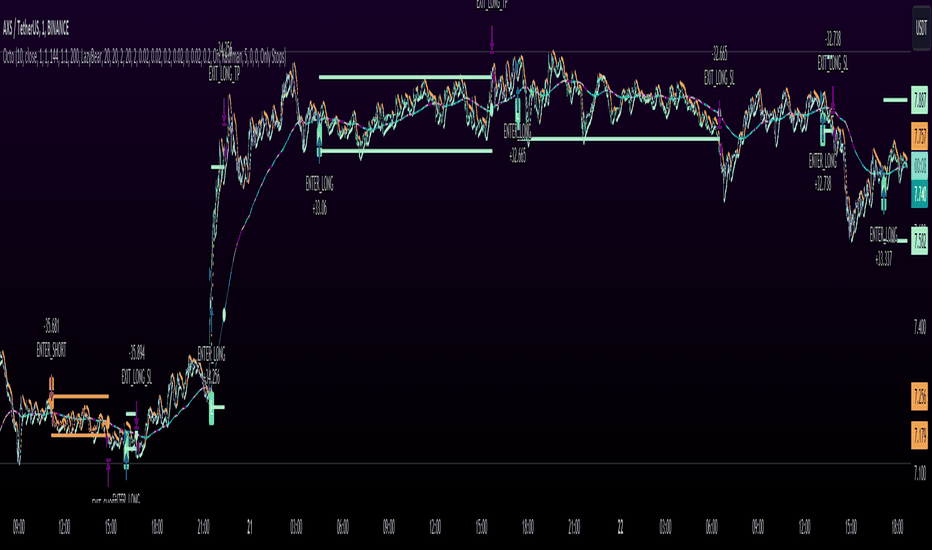Click the date 22 on time axis

pyautogui.click(x=620, y=527)
